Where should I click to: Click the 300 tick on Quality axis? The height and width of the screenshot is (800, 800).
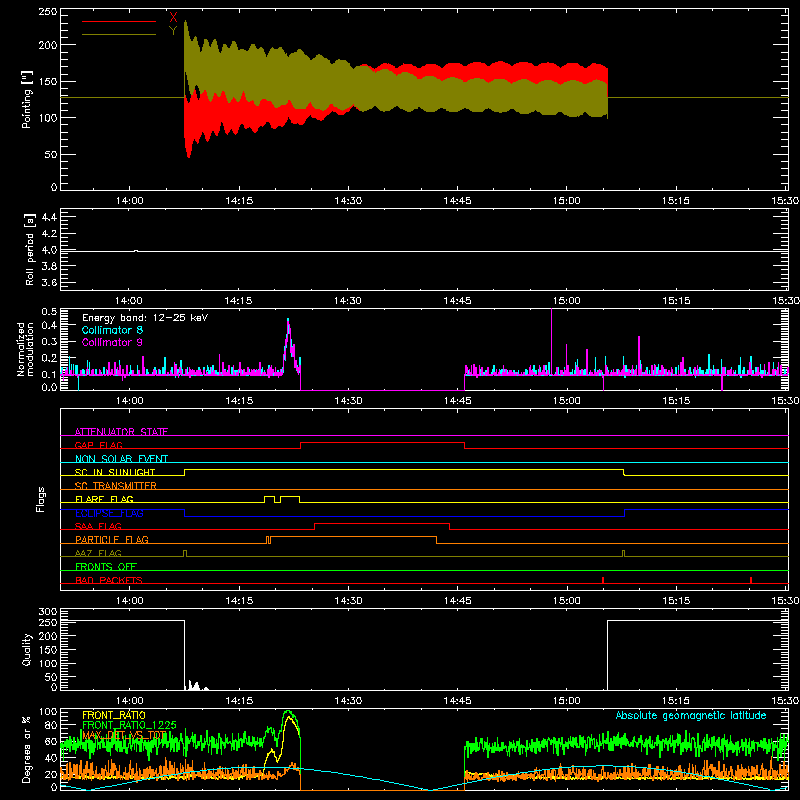pyautogui.click(x=48, y=612)
